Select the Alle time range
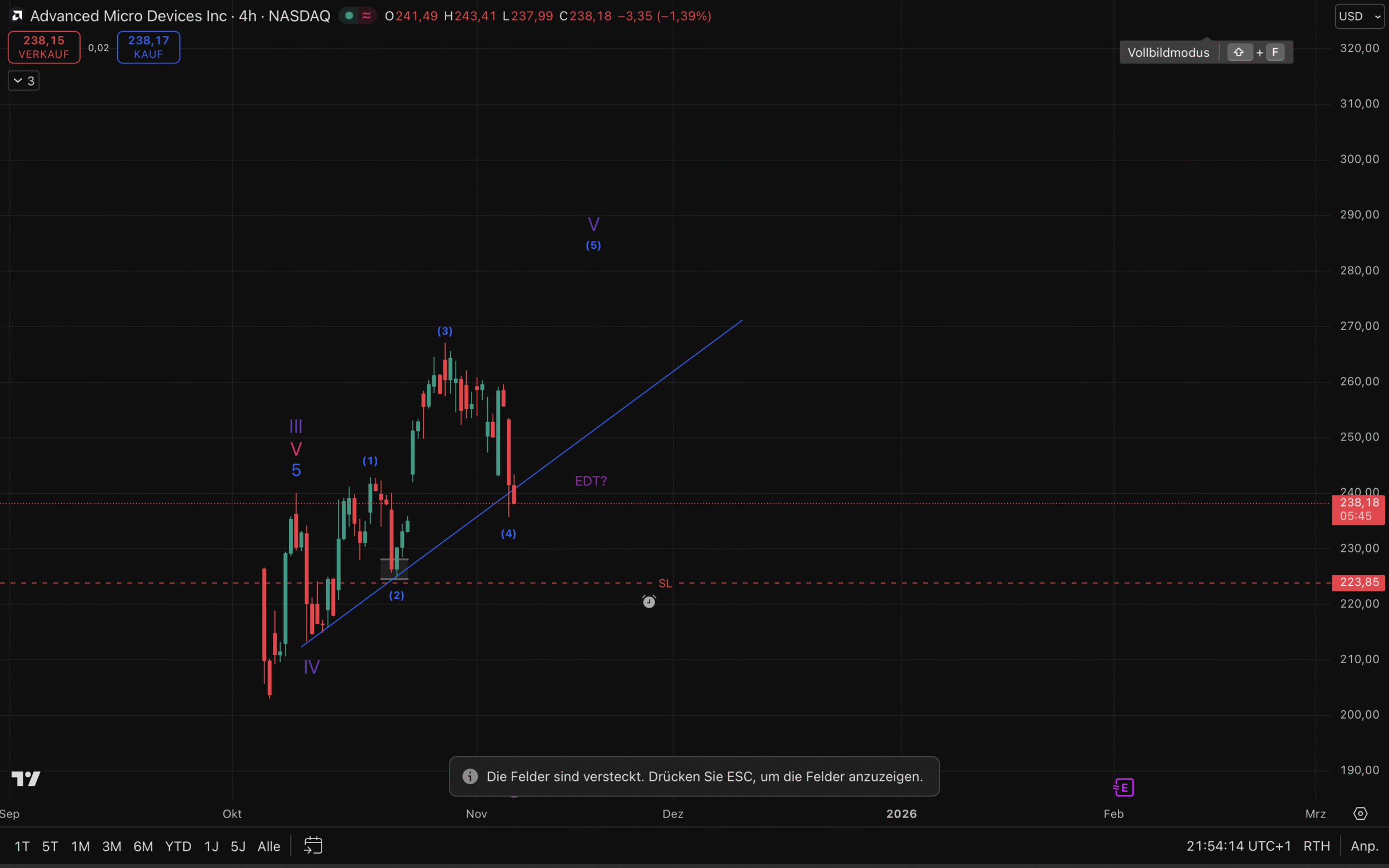The image size is (1389, 868). (x=269, y=846)
